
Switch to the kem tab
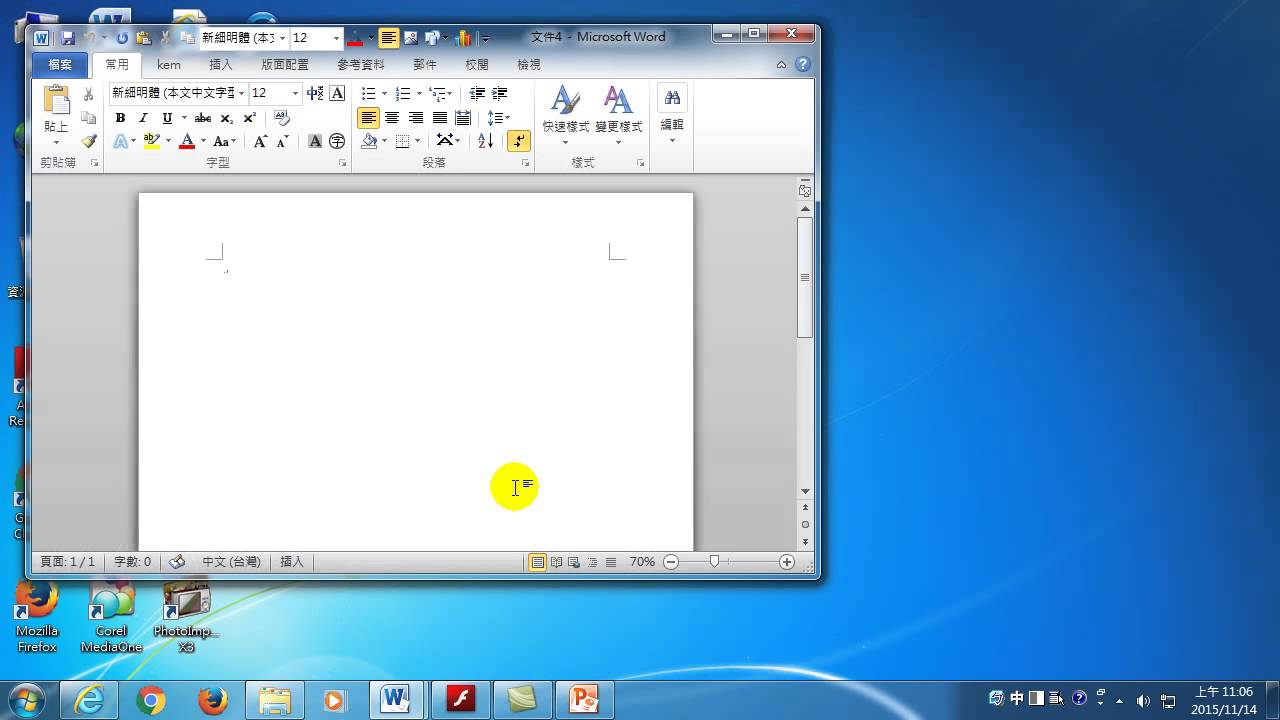coord(169,64)
